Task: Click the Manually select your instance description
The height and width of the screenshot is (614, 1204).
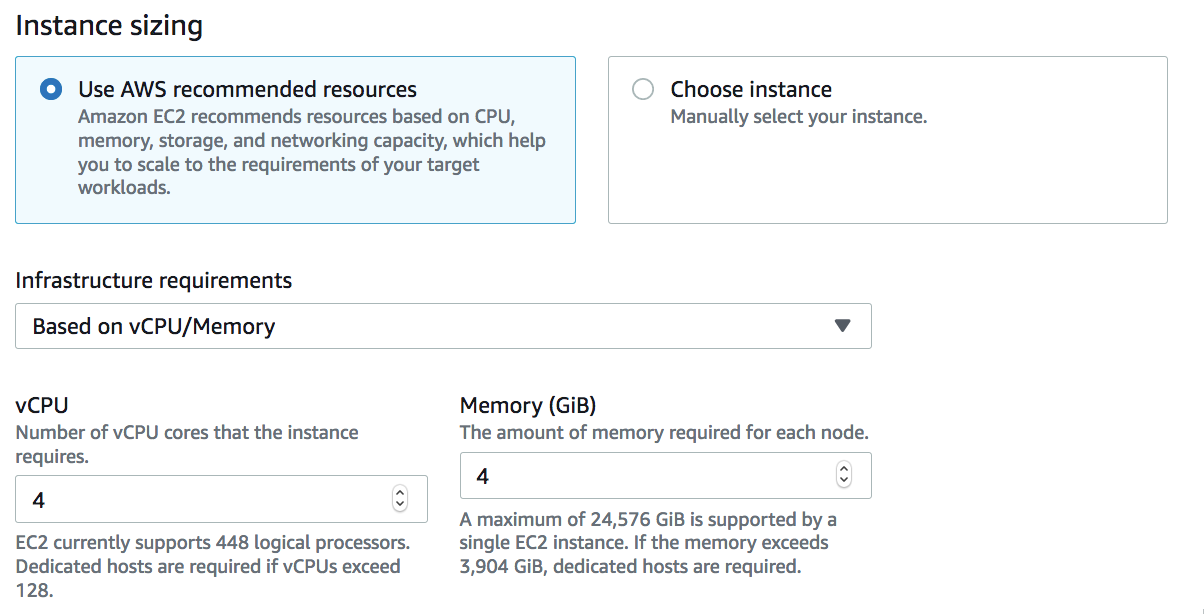Action: click(798, 117)
